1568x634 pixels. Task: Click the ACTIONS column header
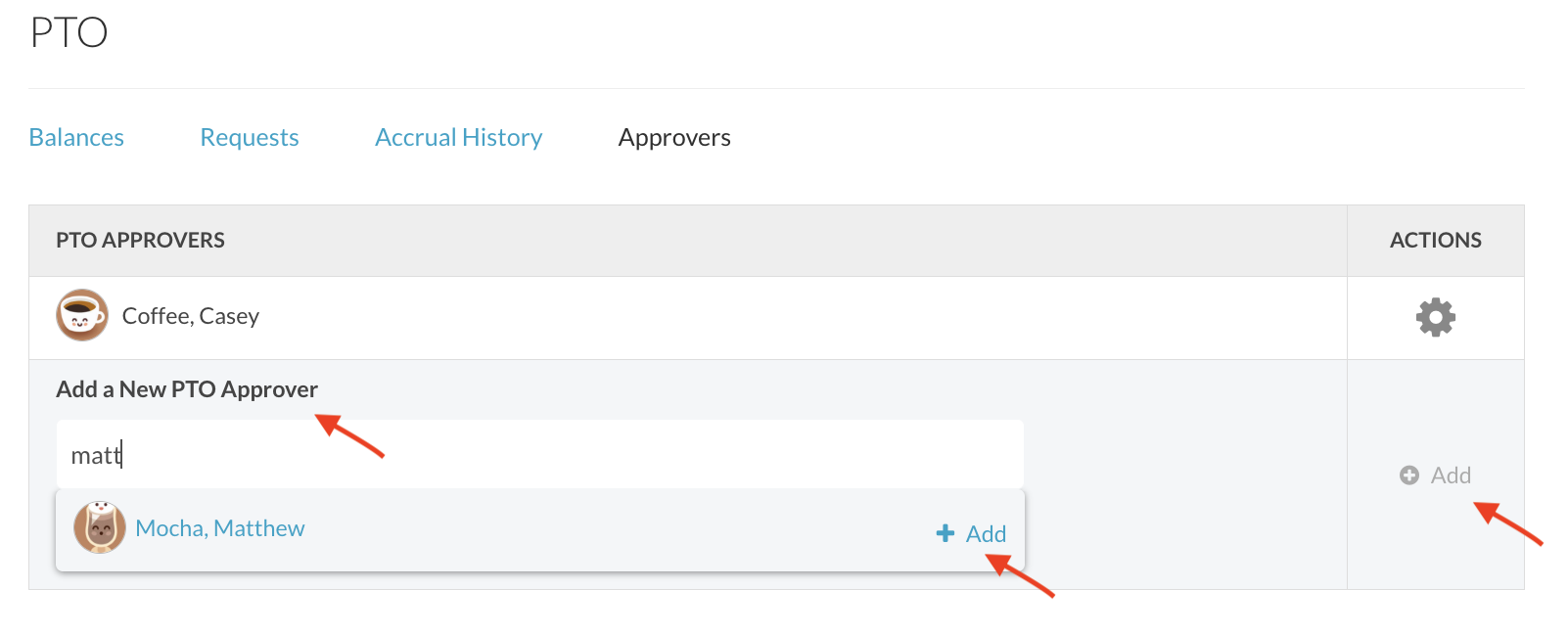(x=1435, y=241)
